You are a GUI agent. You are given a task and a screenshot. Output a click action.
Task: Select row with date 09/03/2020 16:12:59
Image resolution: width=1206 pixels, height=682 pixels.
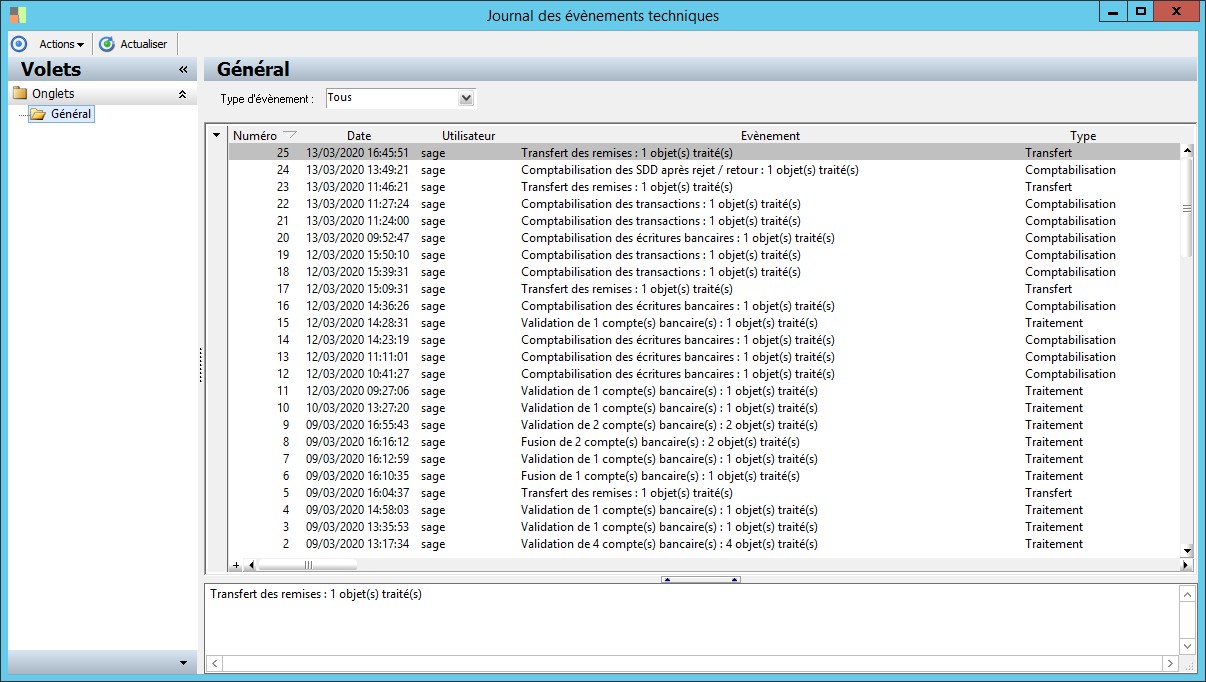pyautogui.click(x=704, y=459)
